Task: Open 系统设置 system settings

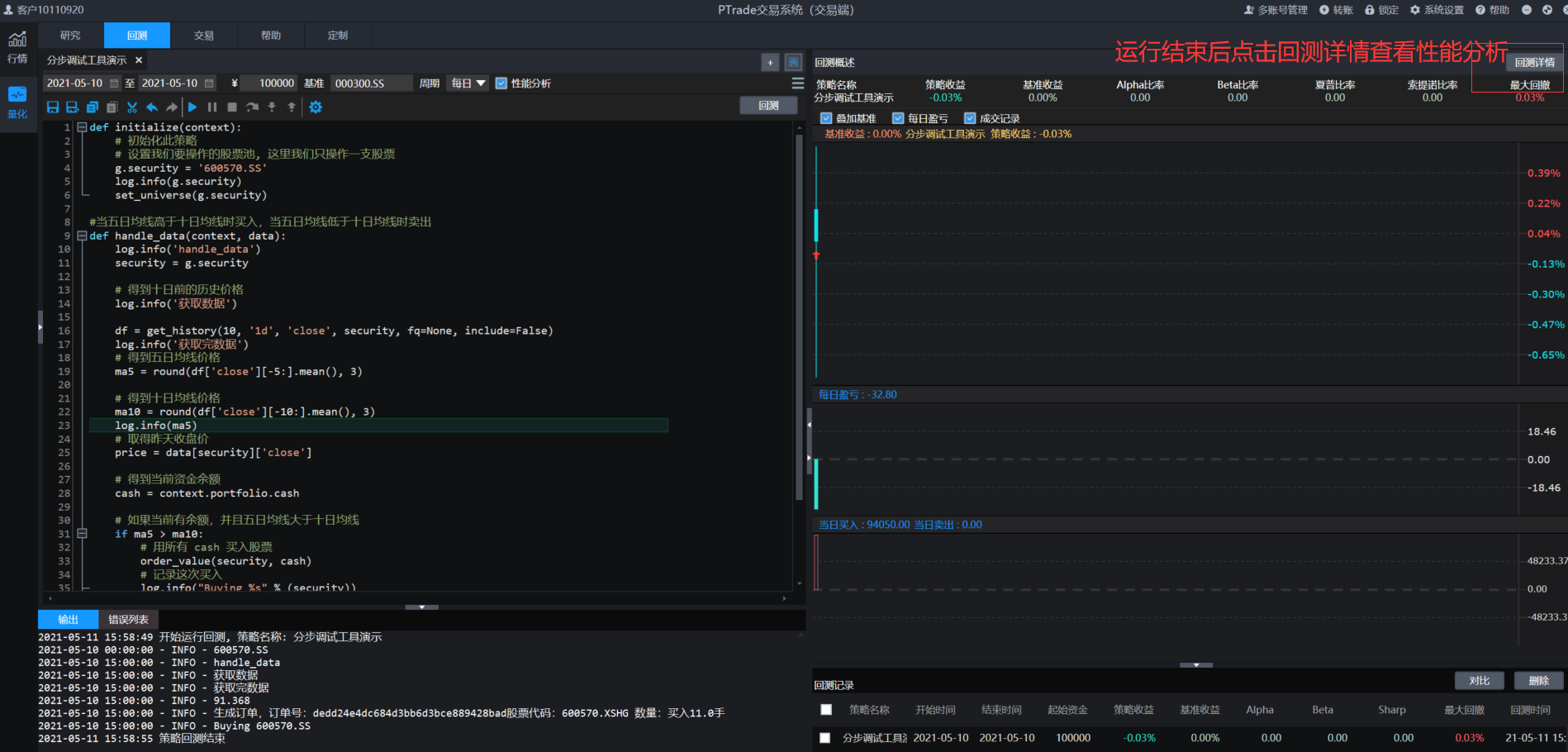Action: pyautogui.click(x=1437, y=10)
